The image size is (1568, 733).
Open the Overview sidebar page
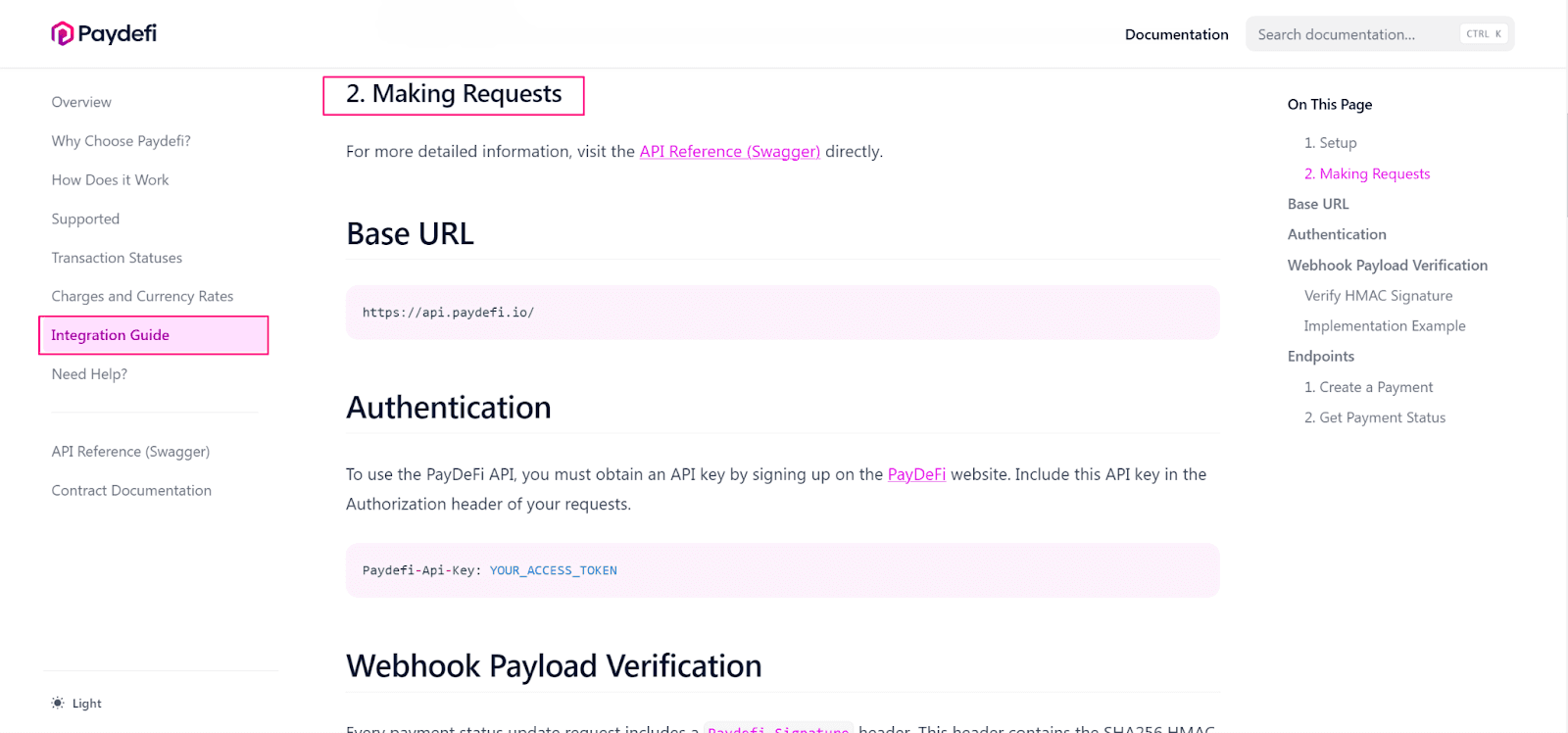pyautogui.click(x=81, y=102)
